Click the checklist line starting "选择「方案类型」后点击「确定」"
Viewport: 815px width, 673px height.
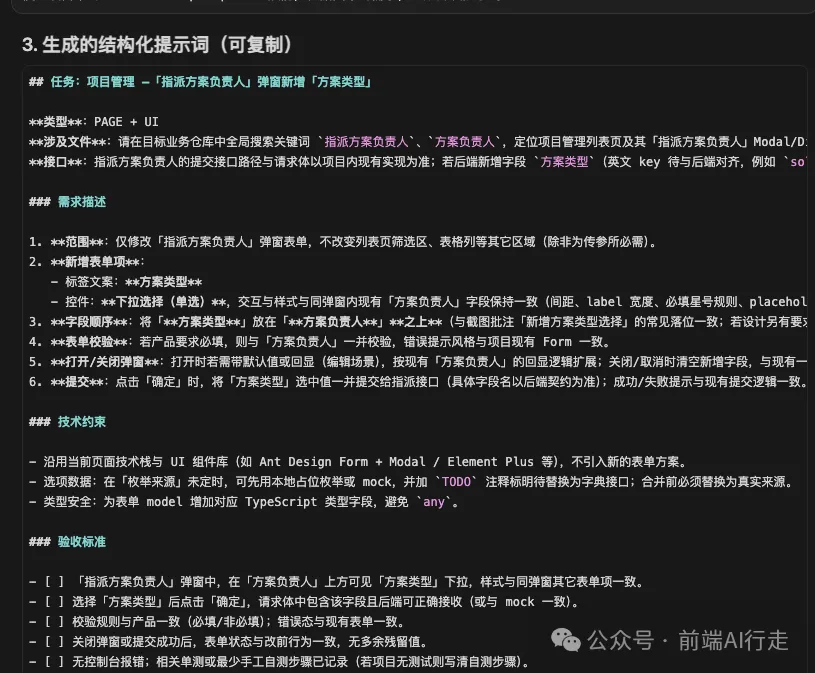pos(305,602)
